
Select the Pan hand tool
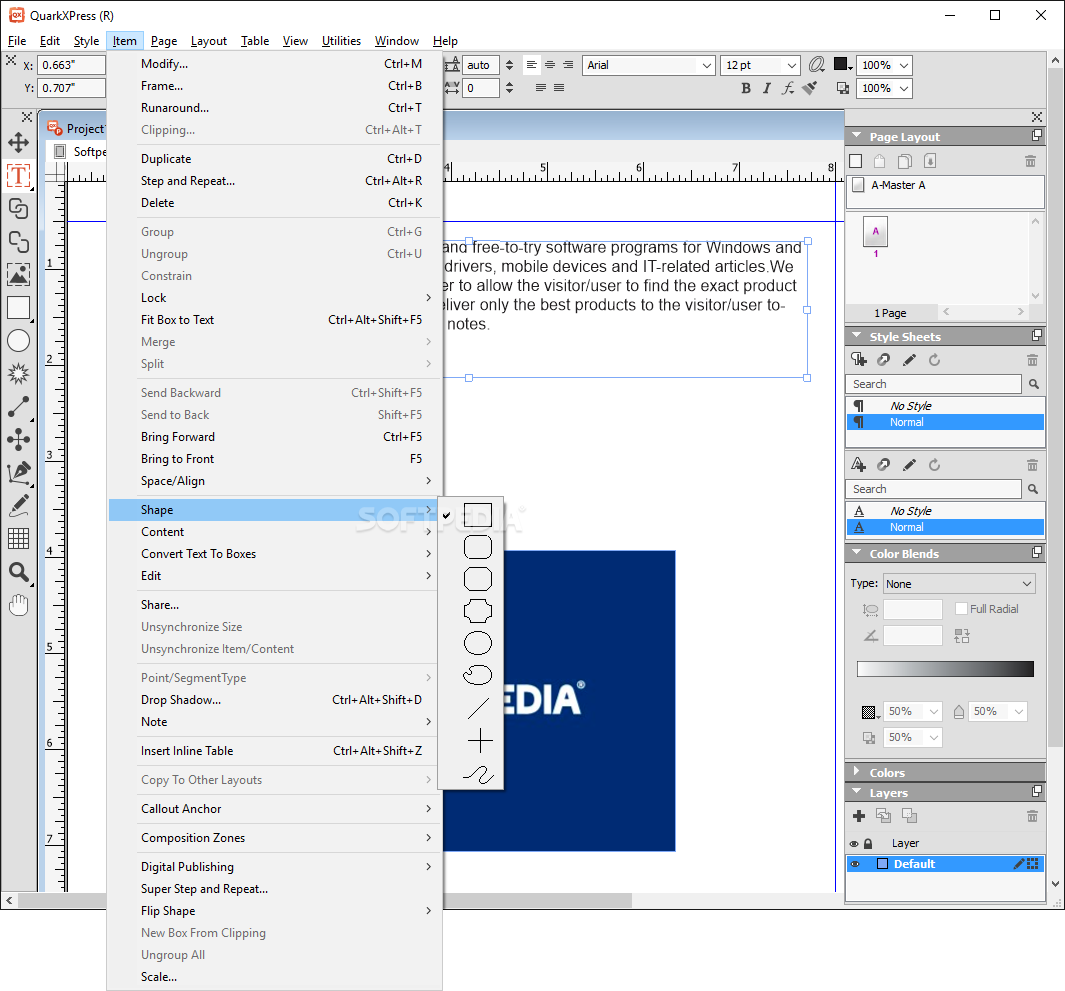[x=18, y=605]
